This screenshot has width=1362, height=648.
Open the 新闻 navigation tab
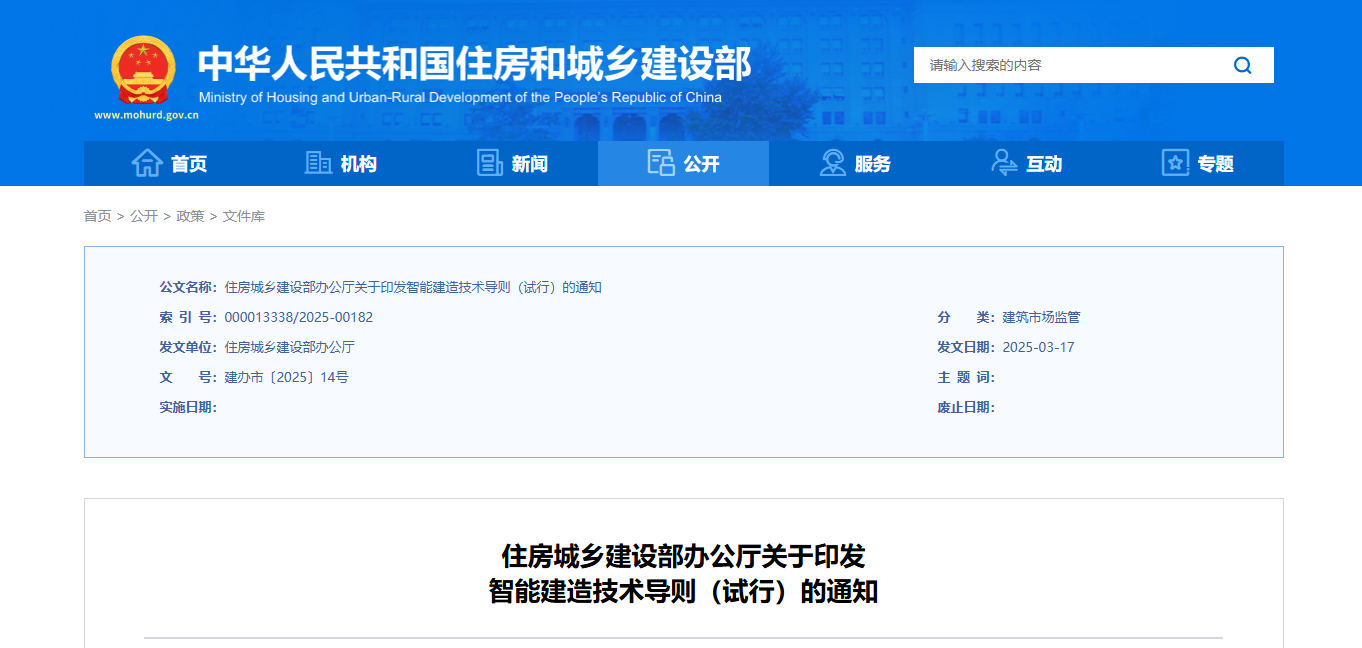click(512, 163)
